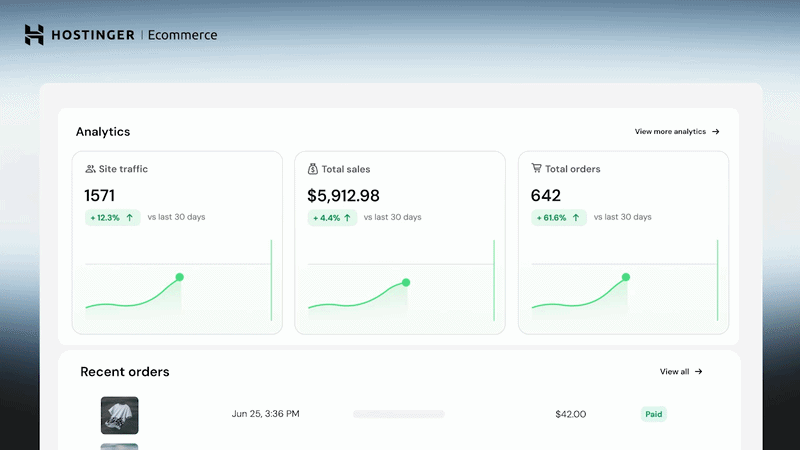
Task: Click the Total sales money bag icon
Action: click(x=313, y=169)
